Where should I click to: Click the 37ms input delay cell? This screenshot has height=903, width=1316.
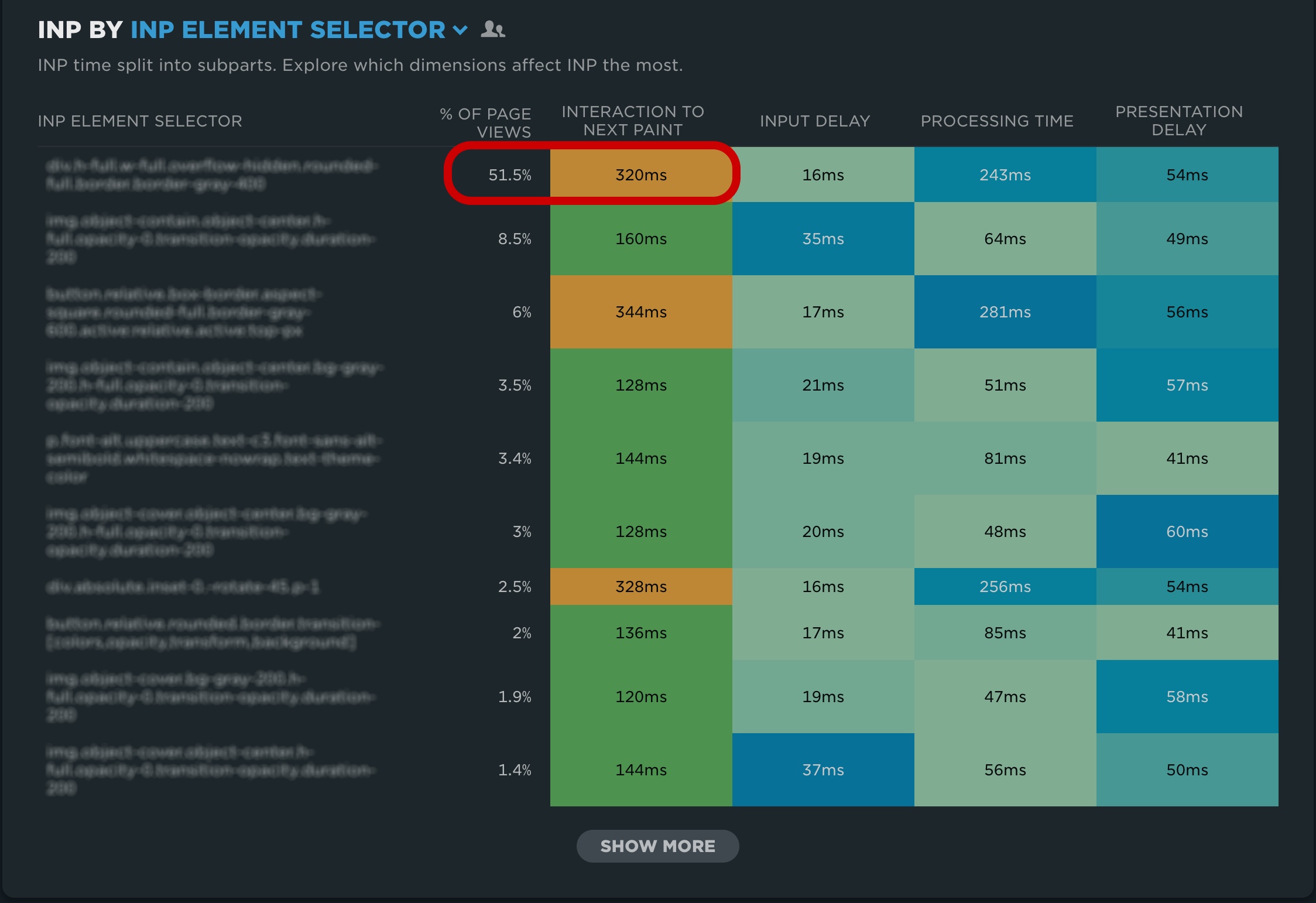point(822,769)
